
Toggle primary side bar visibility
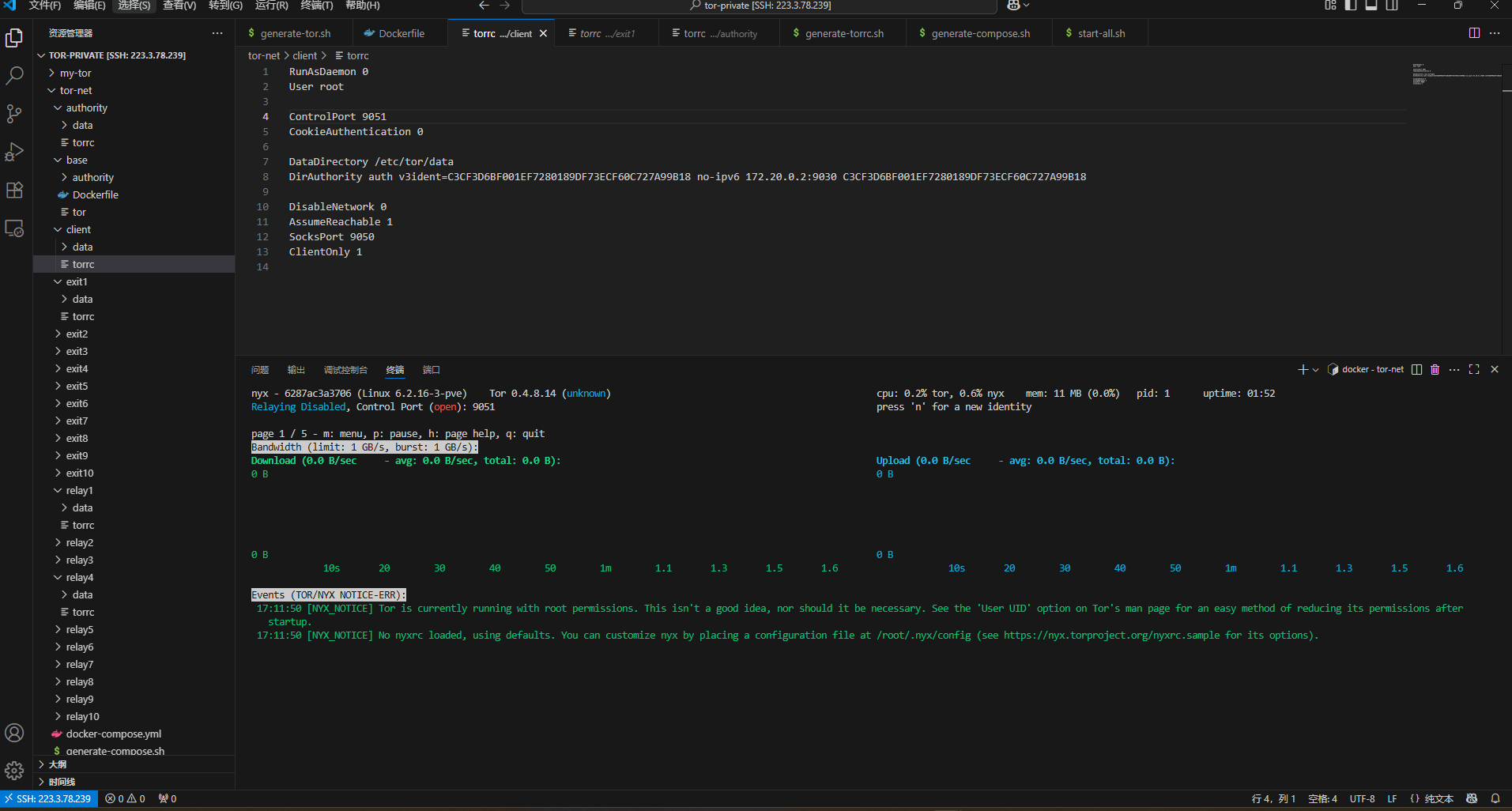tap(1351, 6)
